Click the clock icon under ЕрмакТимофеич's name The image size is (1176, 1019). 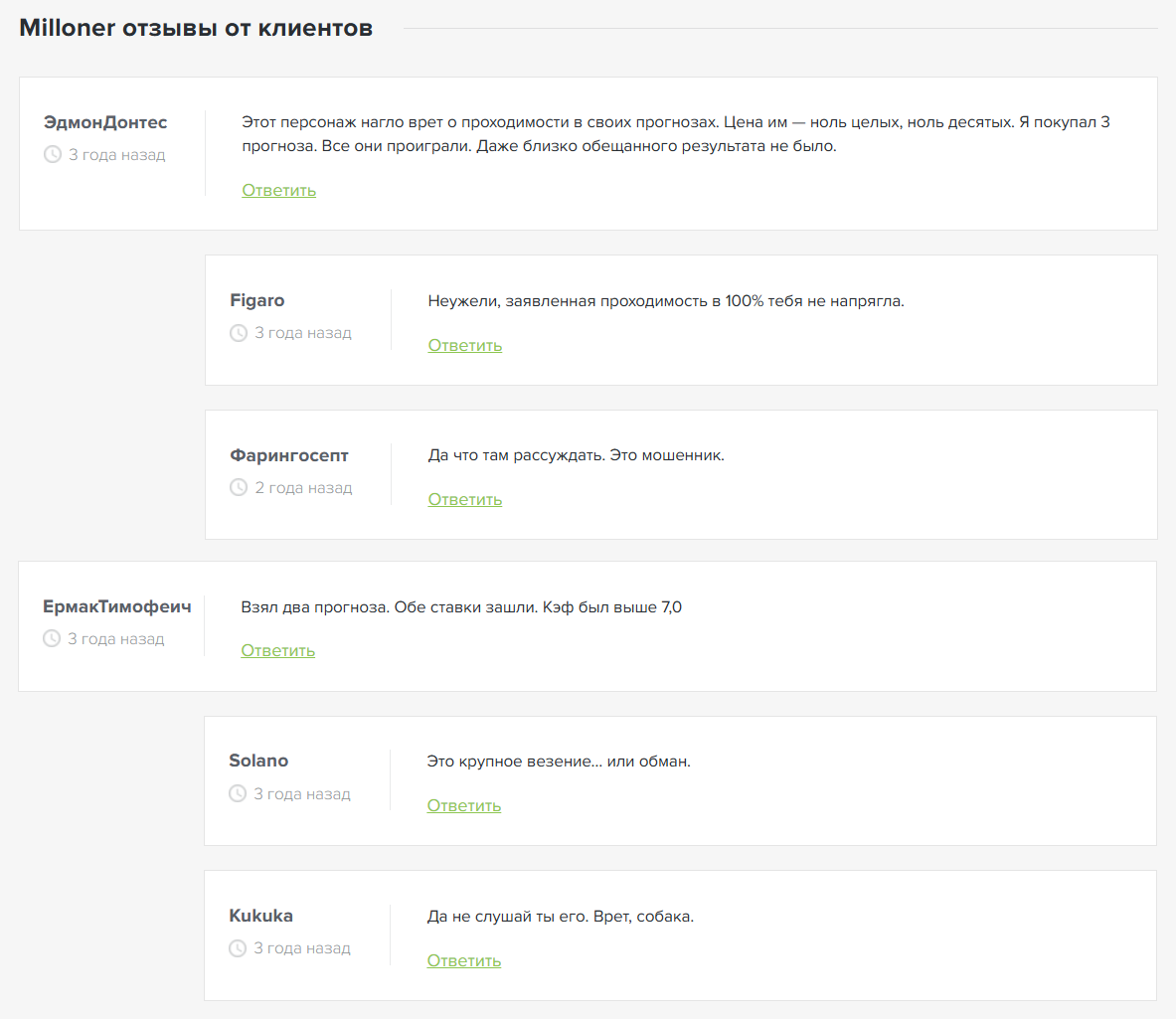point(52,639)
